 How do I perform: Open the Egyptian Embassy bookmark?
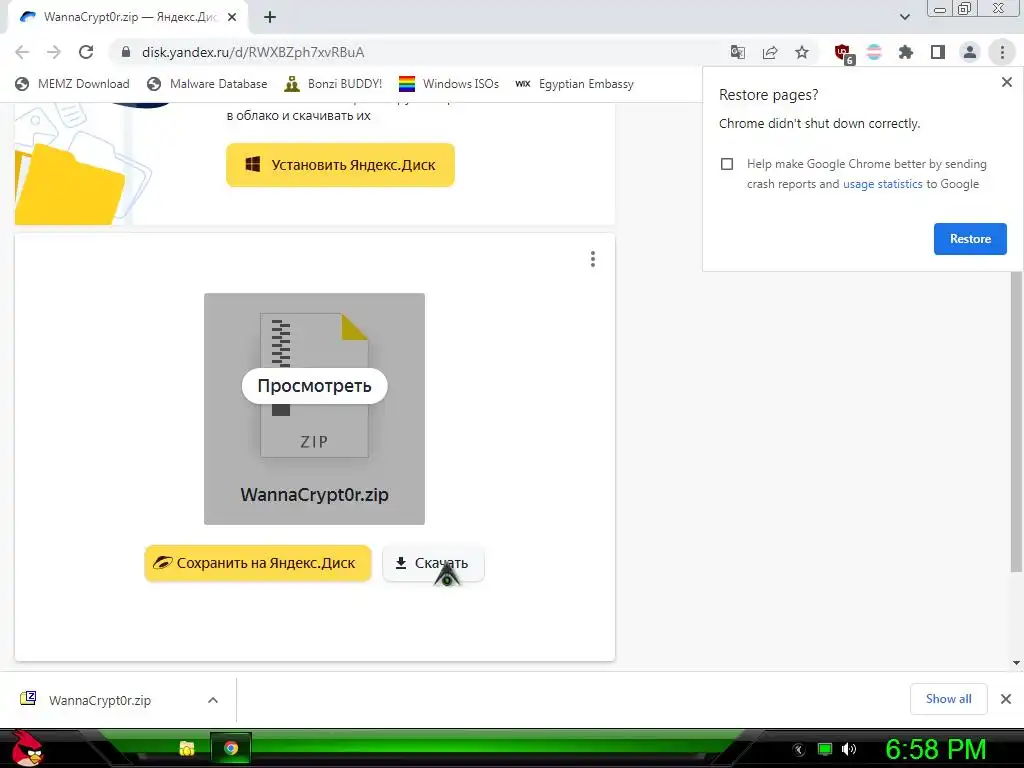click(x=575, y=84)
